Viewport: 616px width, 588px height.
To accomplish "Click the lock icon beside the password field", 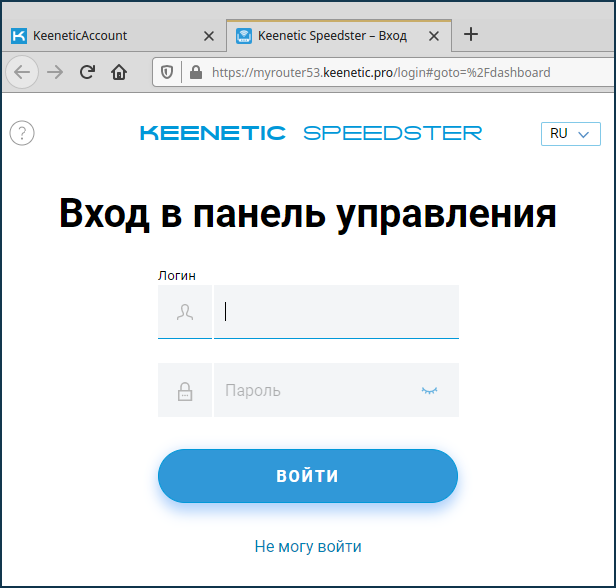I will point(185,391).
